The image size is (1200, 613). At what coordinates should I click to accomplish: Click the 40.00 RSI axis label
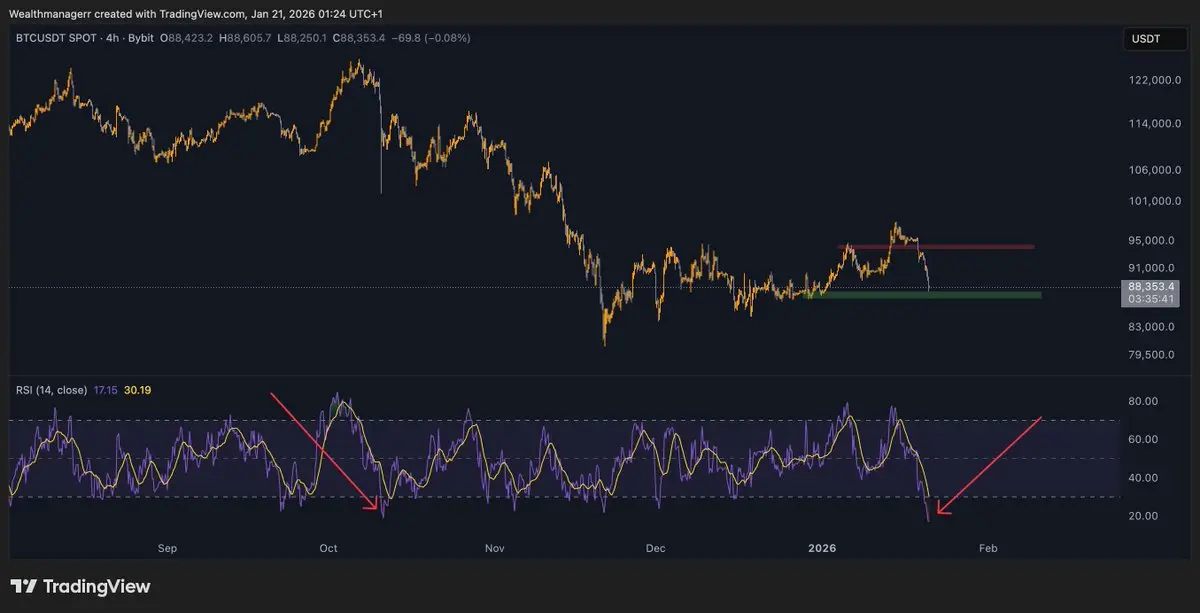(1143, 477)
